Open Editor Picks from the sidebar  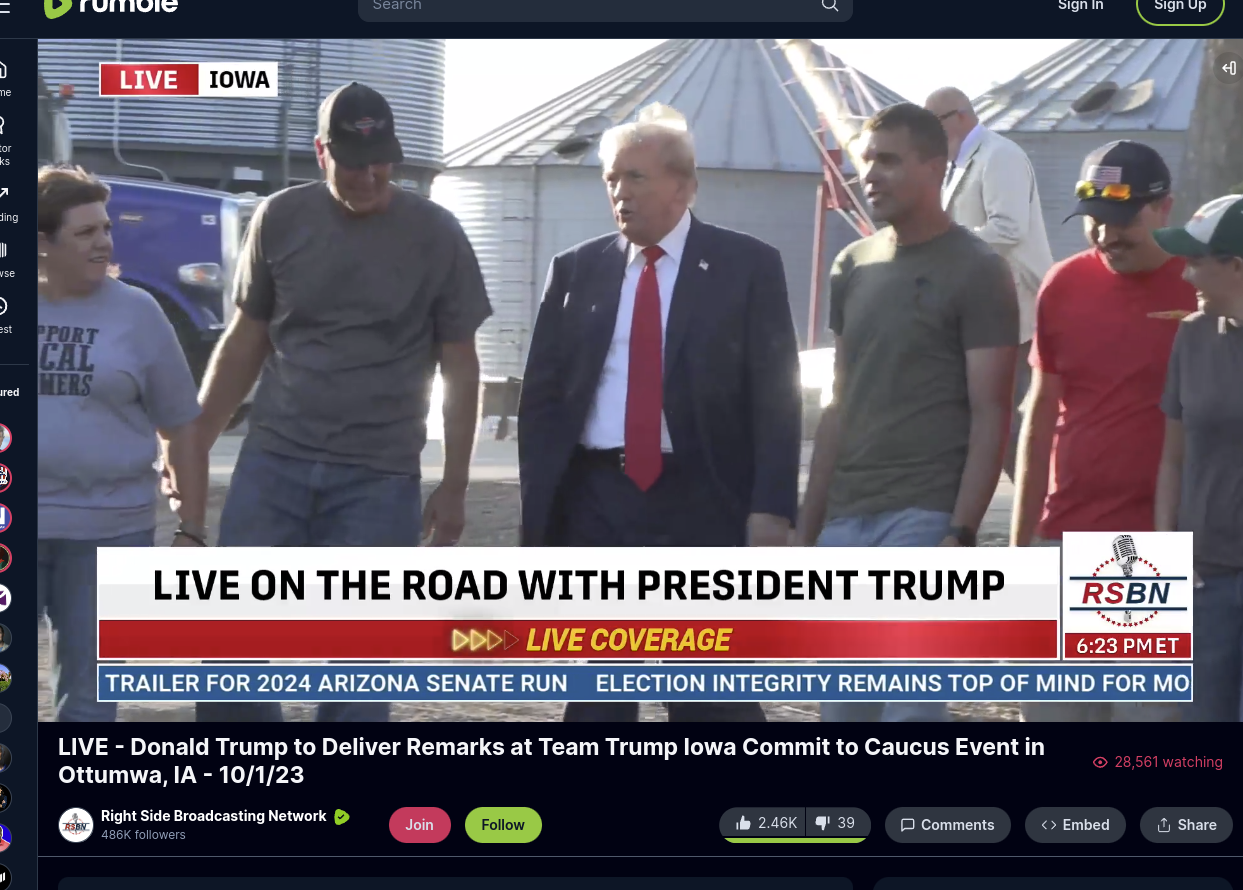4,141
